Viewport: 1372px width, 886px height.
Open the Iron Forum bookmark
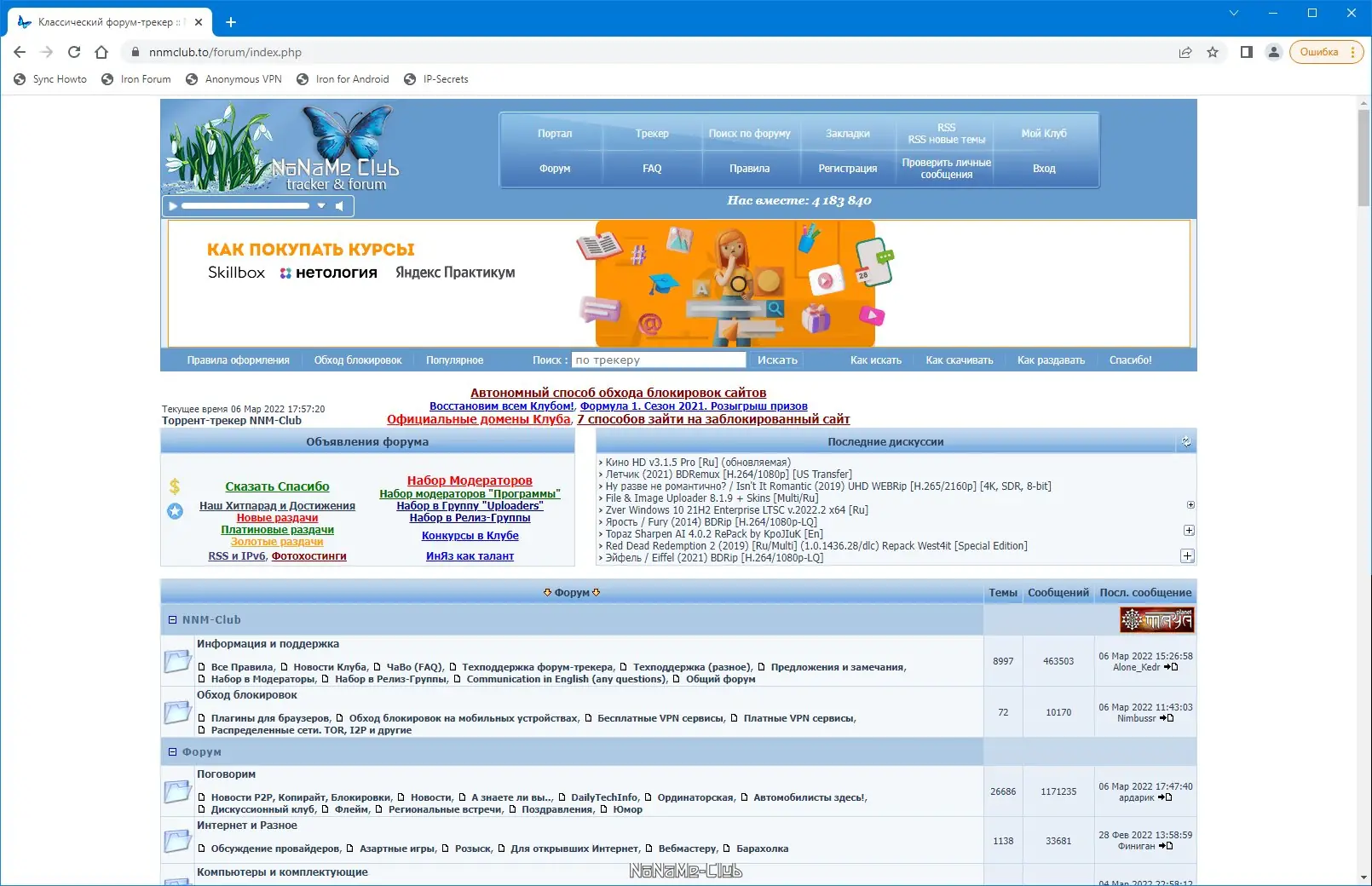click(136, 79)
